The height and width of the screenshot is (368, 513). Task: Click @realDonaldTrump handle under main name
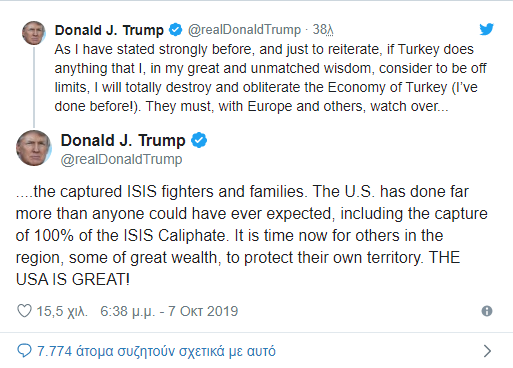[x=121, y=159]
